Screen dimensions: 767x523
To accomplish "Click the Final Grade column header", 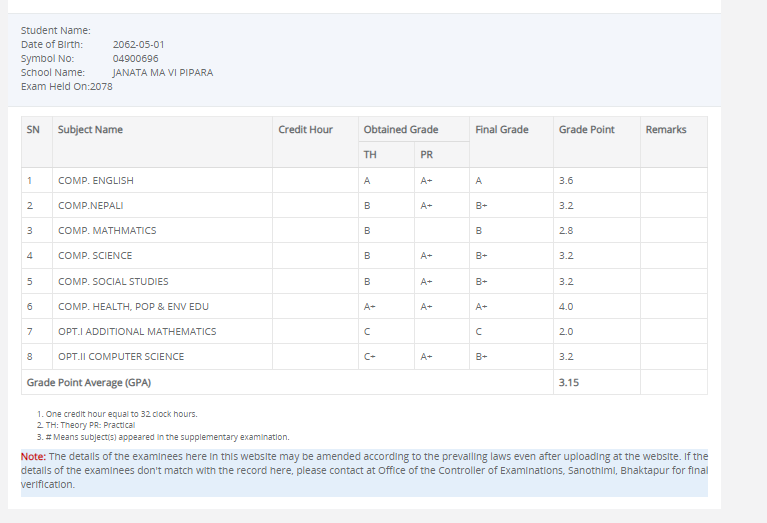I will coord(502,130).
